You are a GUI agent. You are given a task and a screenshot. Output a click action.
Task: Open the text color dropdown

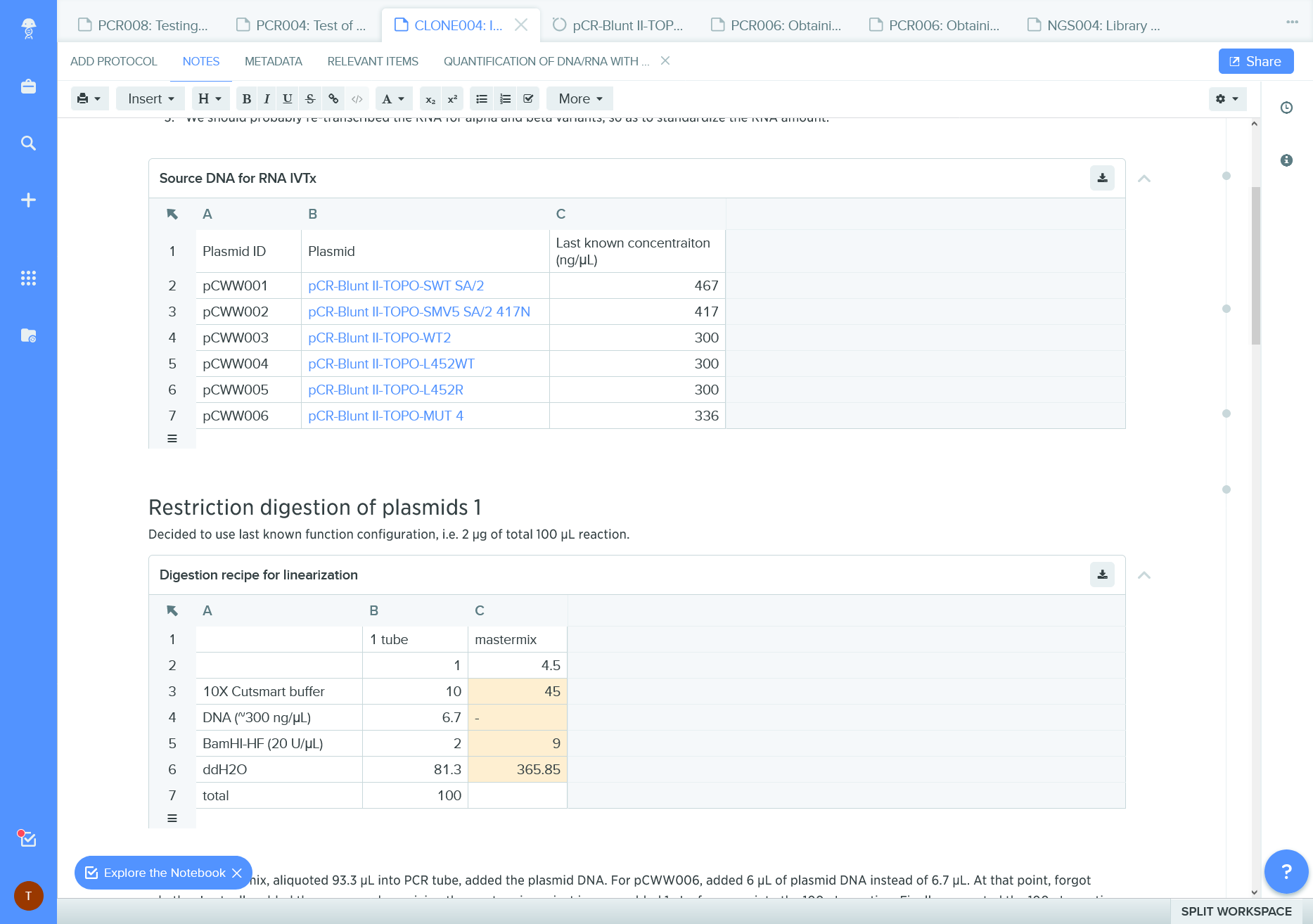[393, 99]
